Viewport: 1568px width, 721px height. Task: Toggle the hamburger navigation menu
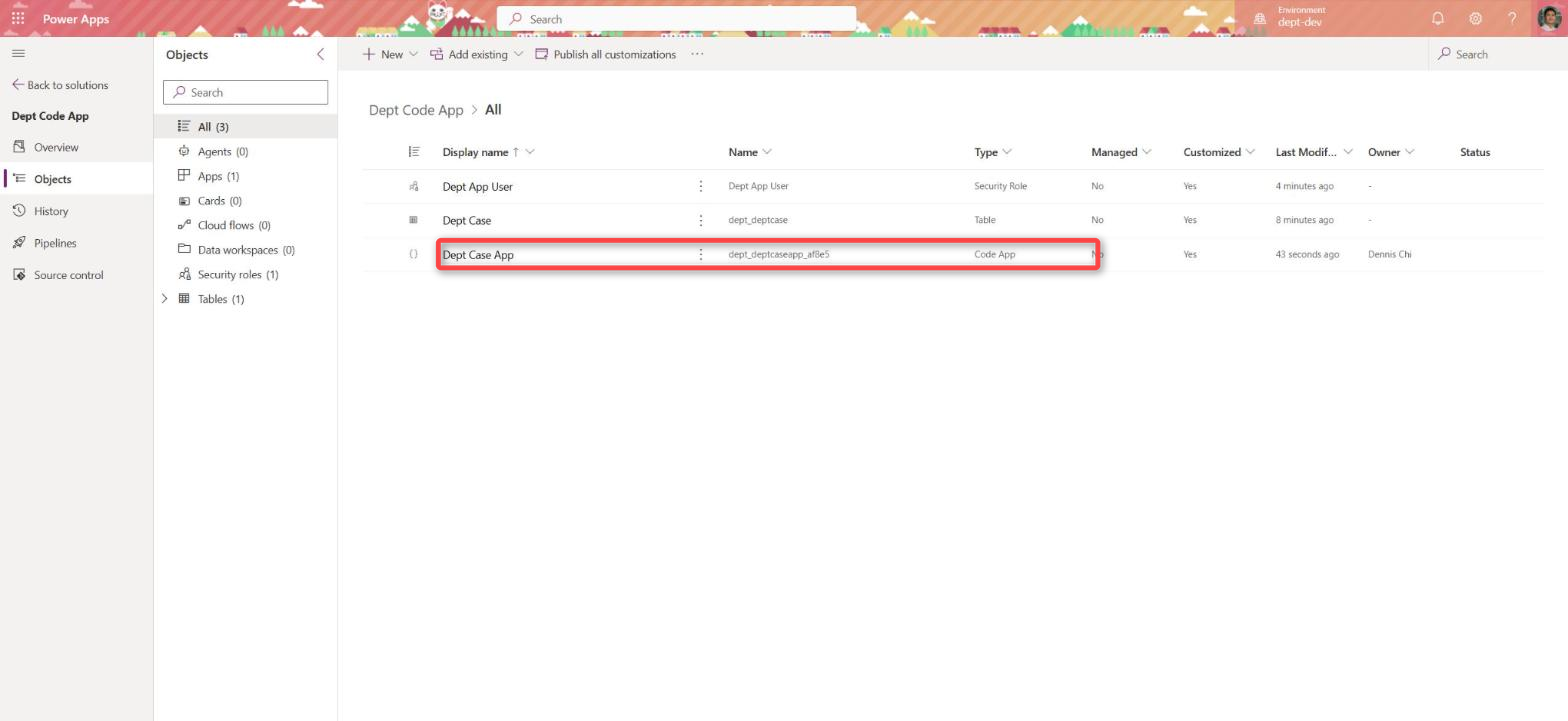(x=18, y=54)
